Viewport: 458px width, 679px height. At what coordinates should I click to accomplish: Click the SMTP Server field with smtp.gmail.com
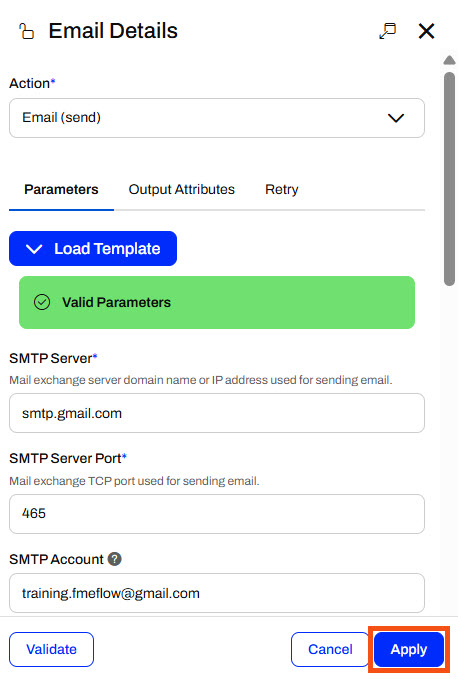[217, 413]
